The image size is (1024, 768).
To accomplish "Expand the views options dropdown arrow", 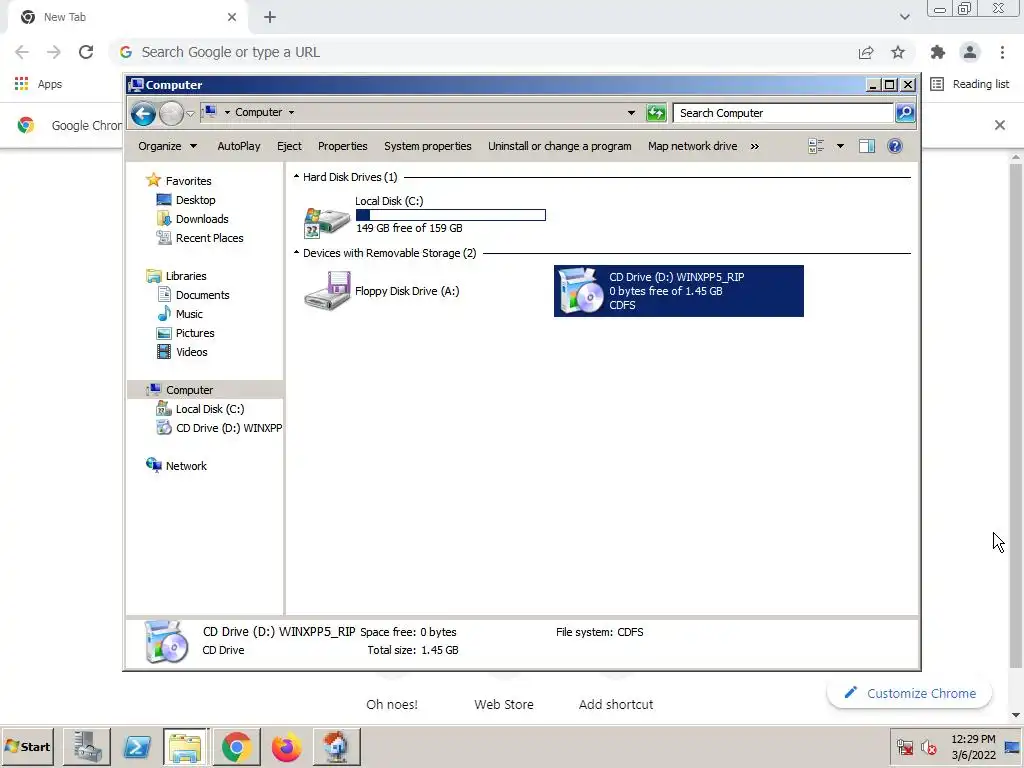I will 840,146.
